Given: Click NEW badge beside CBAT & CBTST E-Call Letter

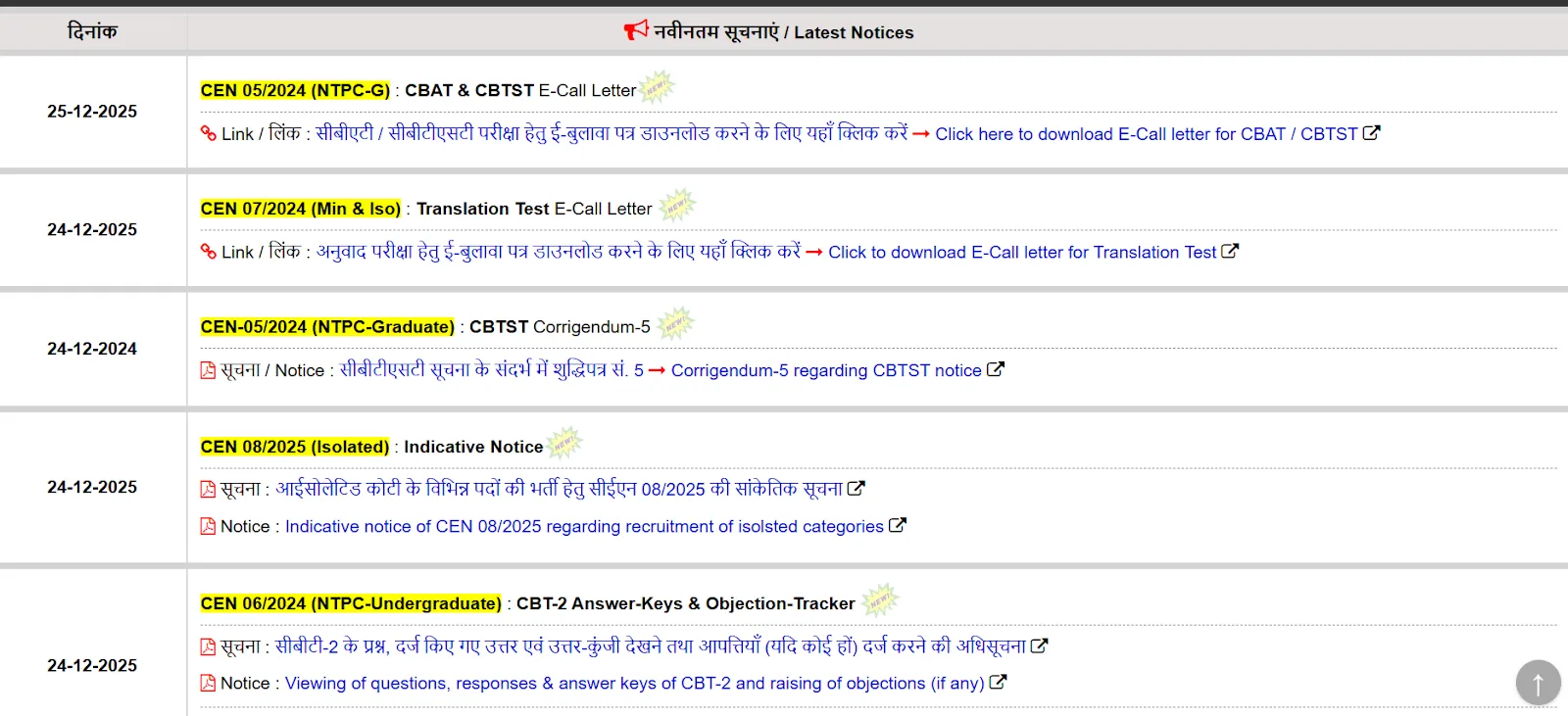Looking at the screenshot, I should click(x=657, y=87).
